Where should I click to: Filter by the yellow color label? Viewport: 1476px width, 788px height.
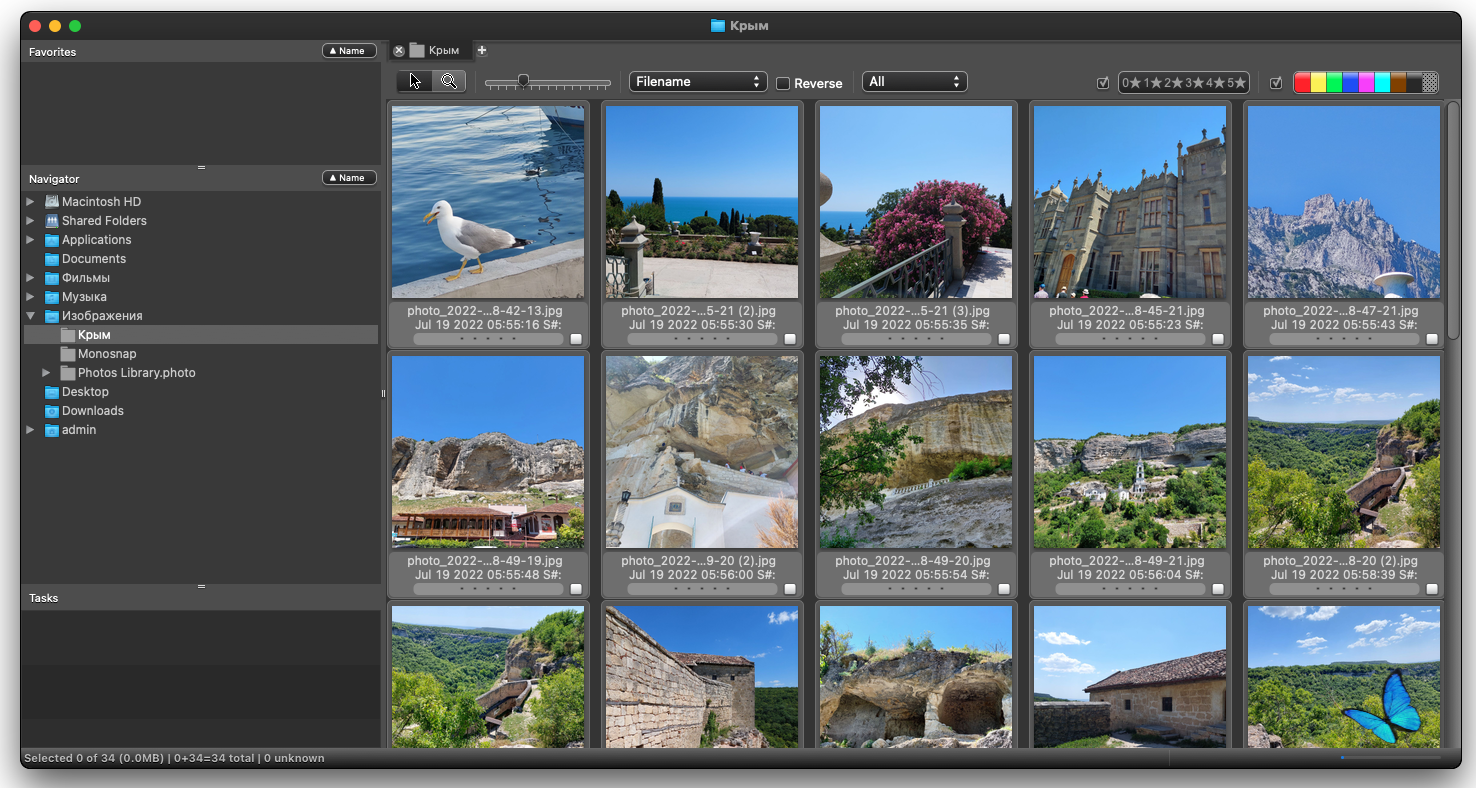(1318, 83)
